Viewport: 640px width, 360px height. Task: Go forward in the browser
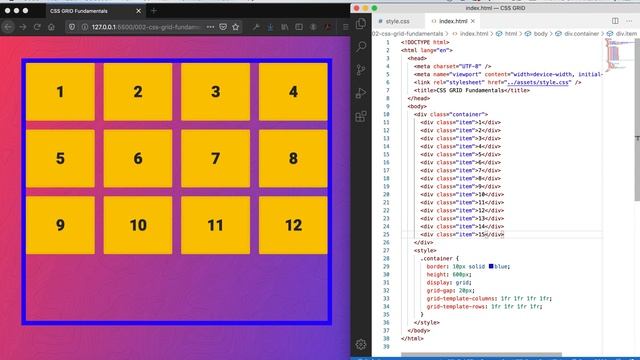click(x=23, y=27)
